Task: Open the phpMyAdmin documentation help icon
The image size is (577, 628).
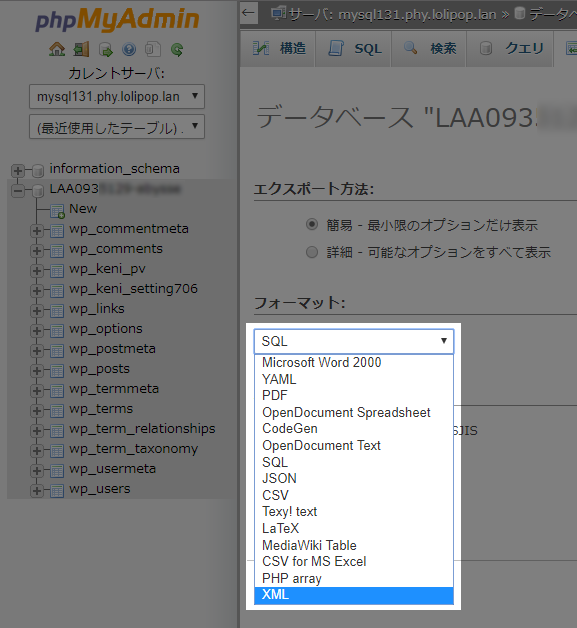Action: (129, 50)
